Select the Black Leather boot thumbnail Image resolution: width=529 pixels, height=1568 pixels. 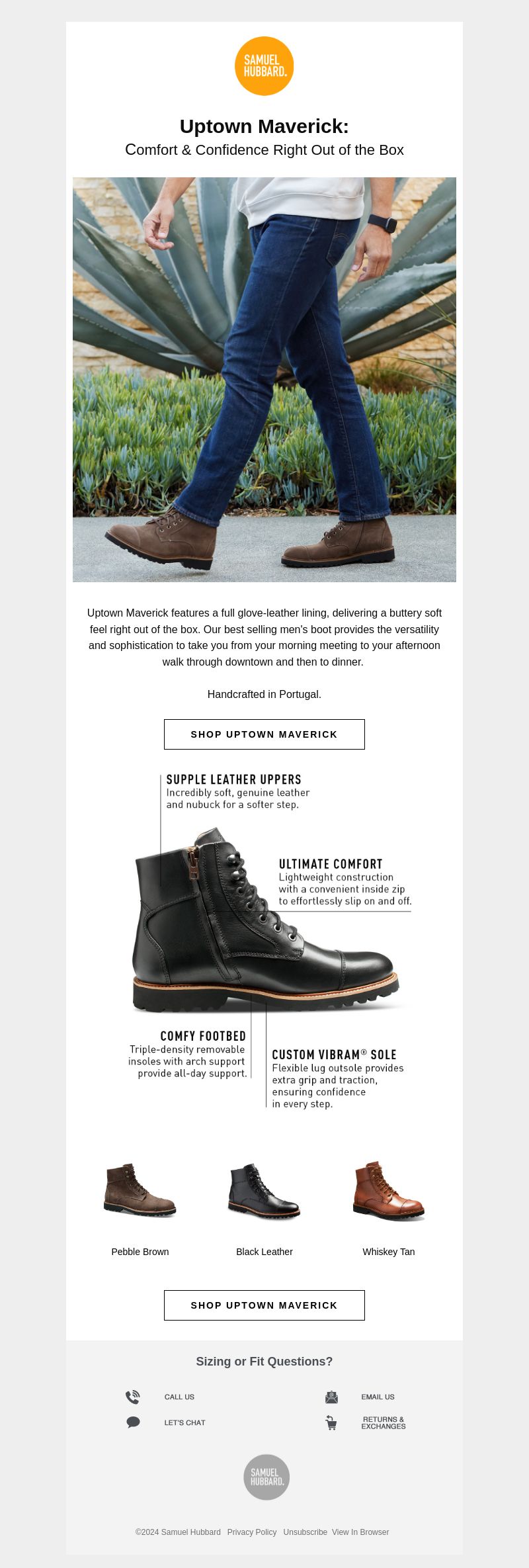[x=264, y=1191]
